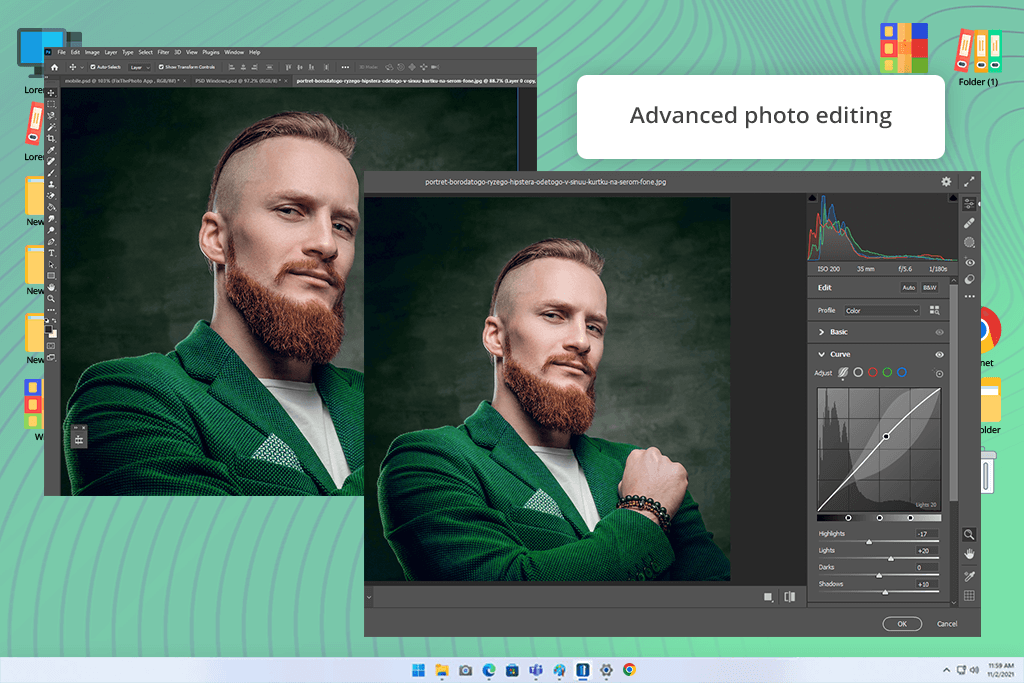Switch to PSD Windows.psd document tab
The width and height of the screenshot is (1024, 683).
pos(238,81)
